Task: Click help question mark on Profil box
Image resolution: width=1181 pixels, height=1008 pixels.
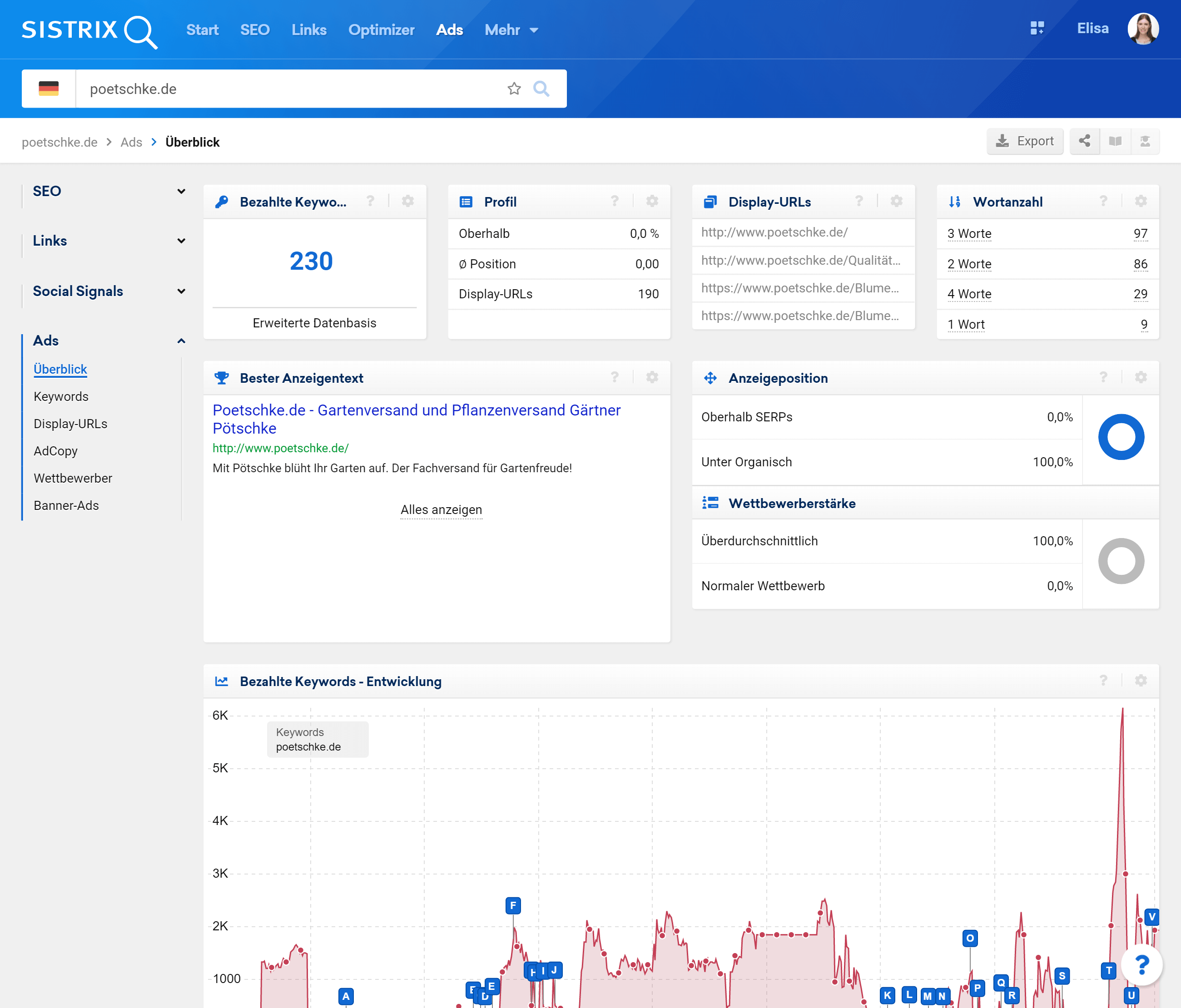Action: (615, 201)
